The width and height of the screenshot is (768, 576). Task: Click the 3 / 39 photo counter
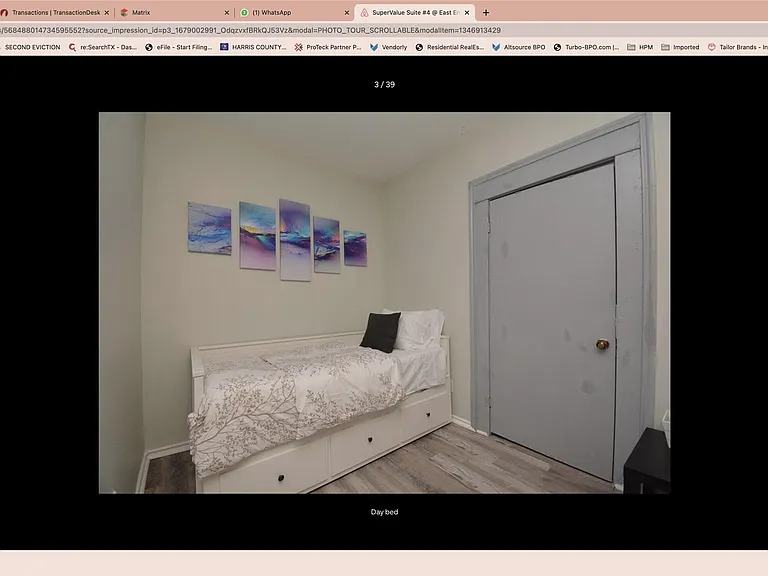[384, 84]
